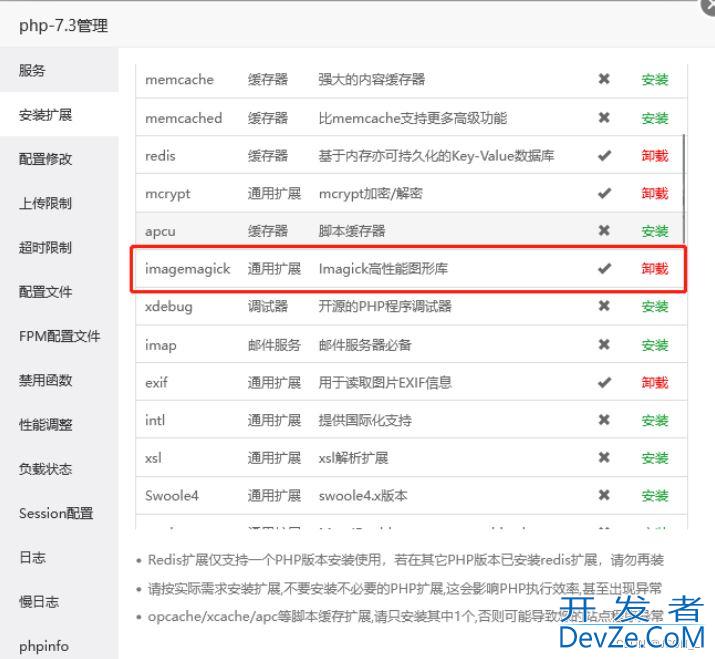This screenshot has height=659, width=715.
Task: Click 卸载 in the exif row
Action: [655, 383]
